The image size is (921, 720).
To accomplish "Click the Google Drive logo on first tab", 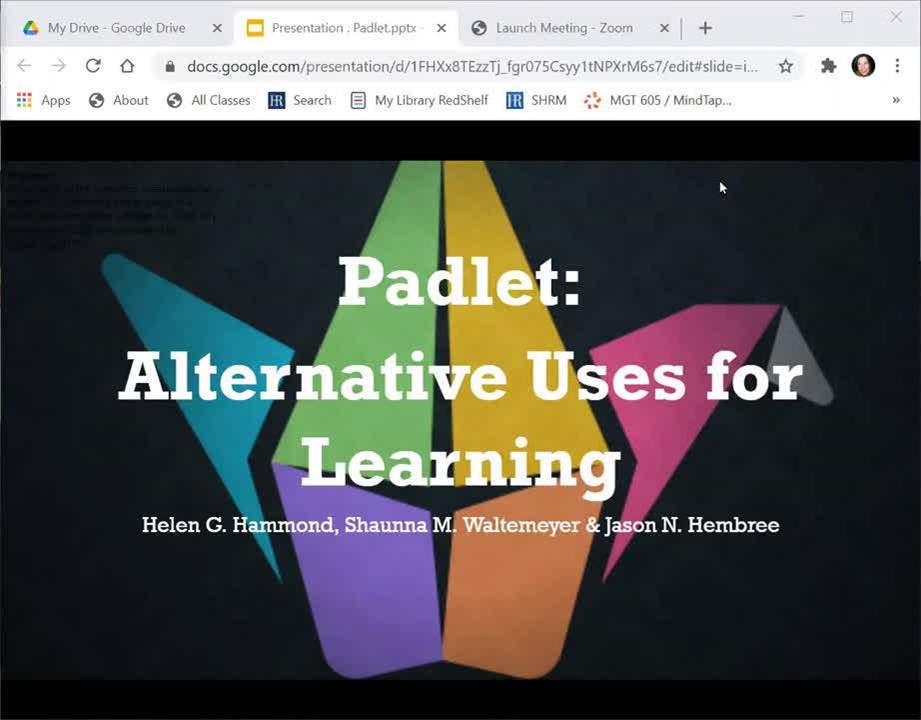I will pos(31,28).
